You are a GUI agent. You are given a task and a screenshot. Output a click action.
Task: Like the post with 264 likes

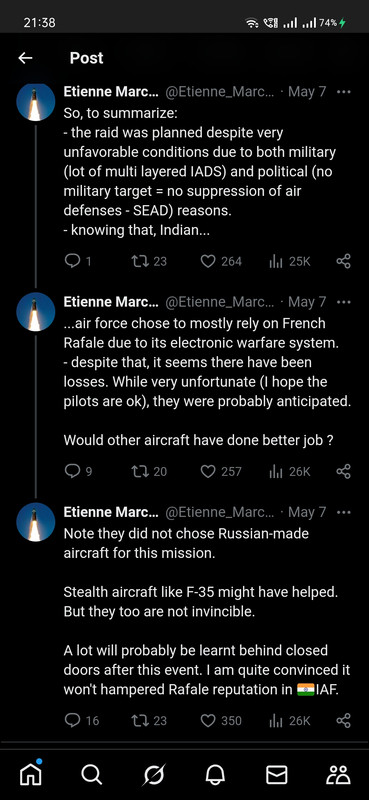(x=220, y=261)
